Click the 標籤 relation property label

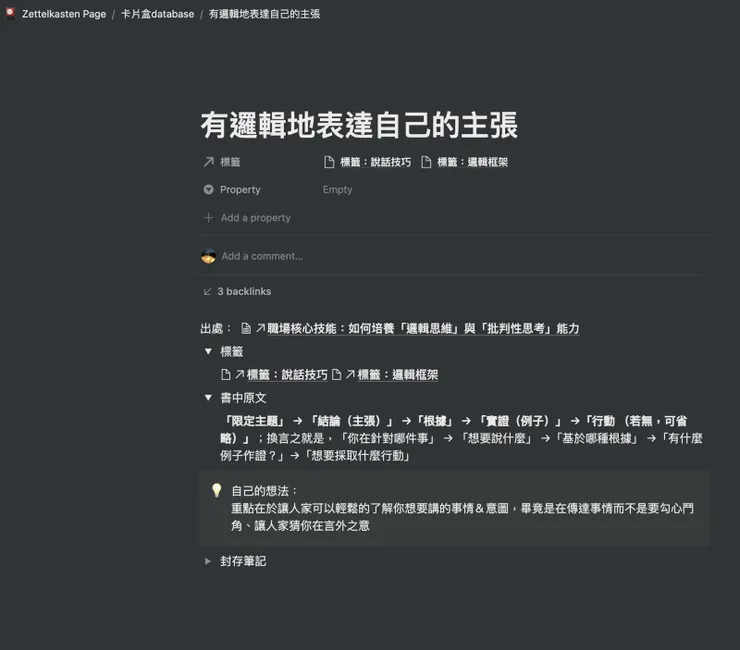coord(230,162)
